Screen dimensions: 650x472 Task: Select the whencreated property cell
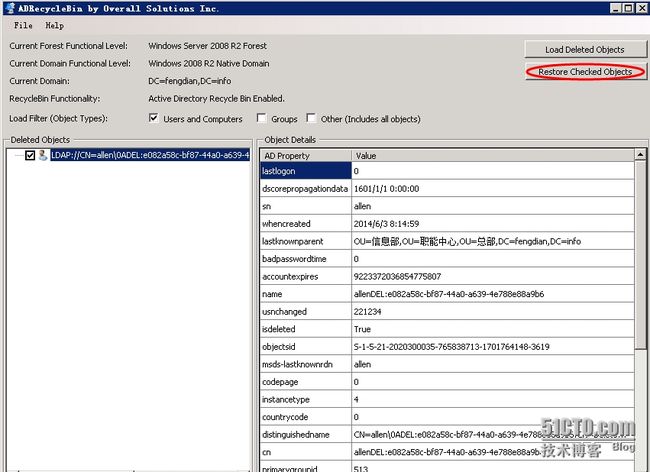(306, 224)
